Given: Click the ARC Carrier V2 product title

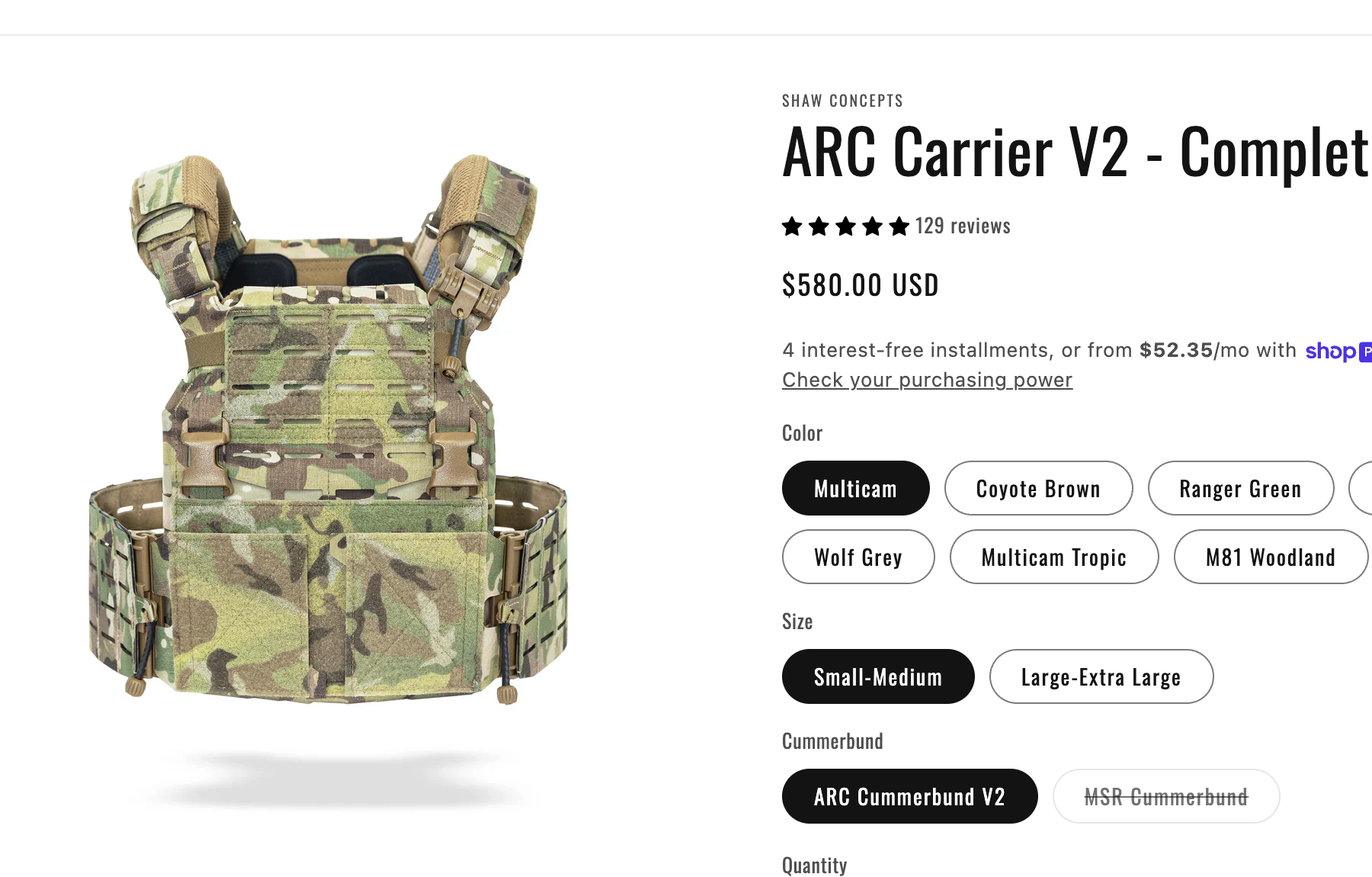Looking at the screenshot, I should click(x=1076, y=153).
